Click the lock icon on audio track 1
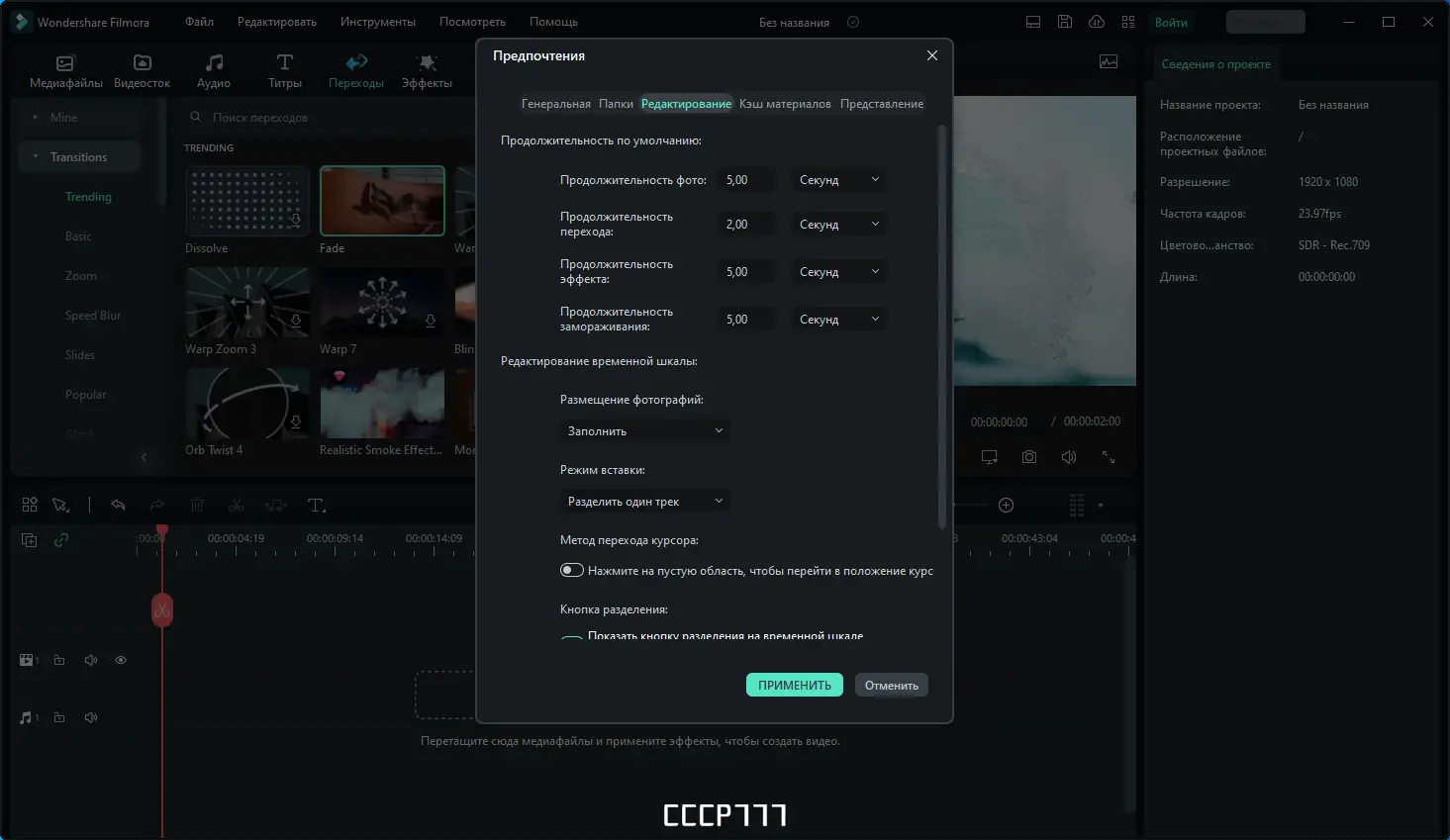 (59, 717)
